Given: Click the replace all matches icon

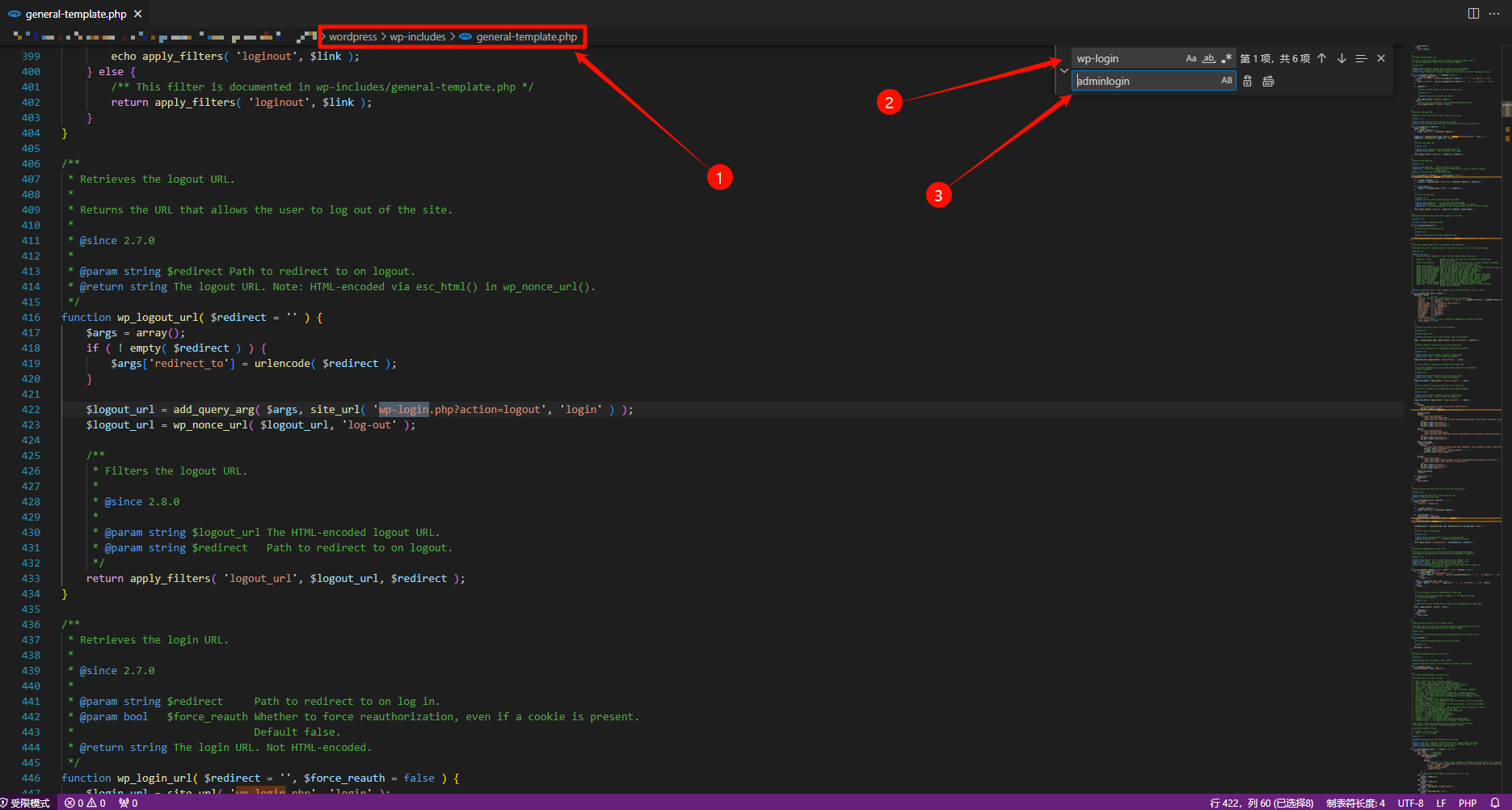Looking at the screenshot, I should [1268, 81].
